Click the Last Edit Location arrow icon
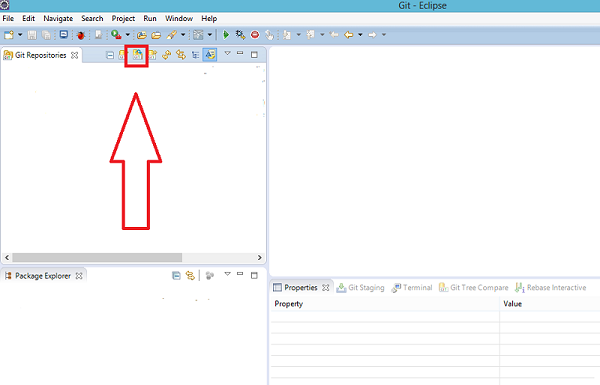The image size is (600, 385). coord(334,35)
